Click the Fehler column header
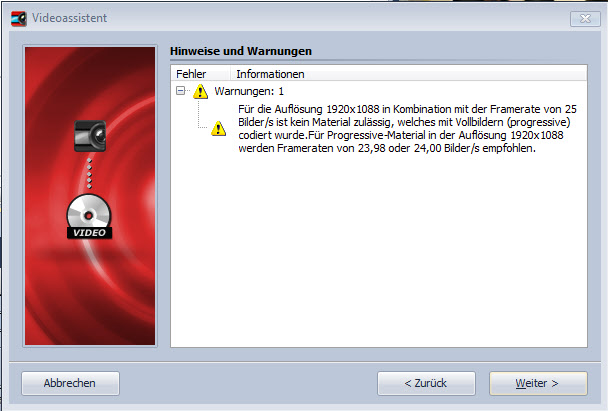 190,74
